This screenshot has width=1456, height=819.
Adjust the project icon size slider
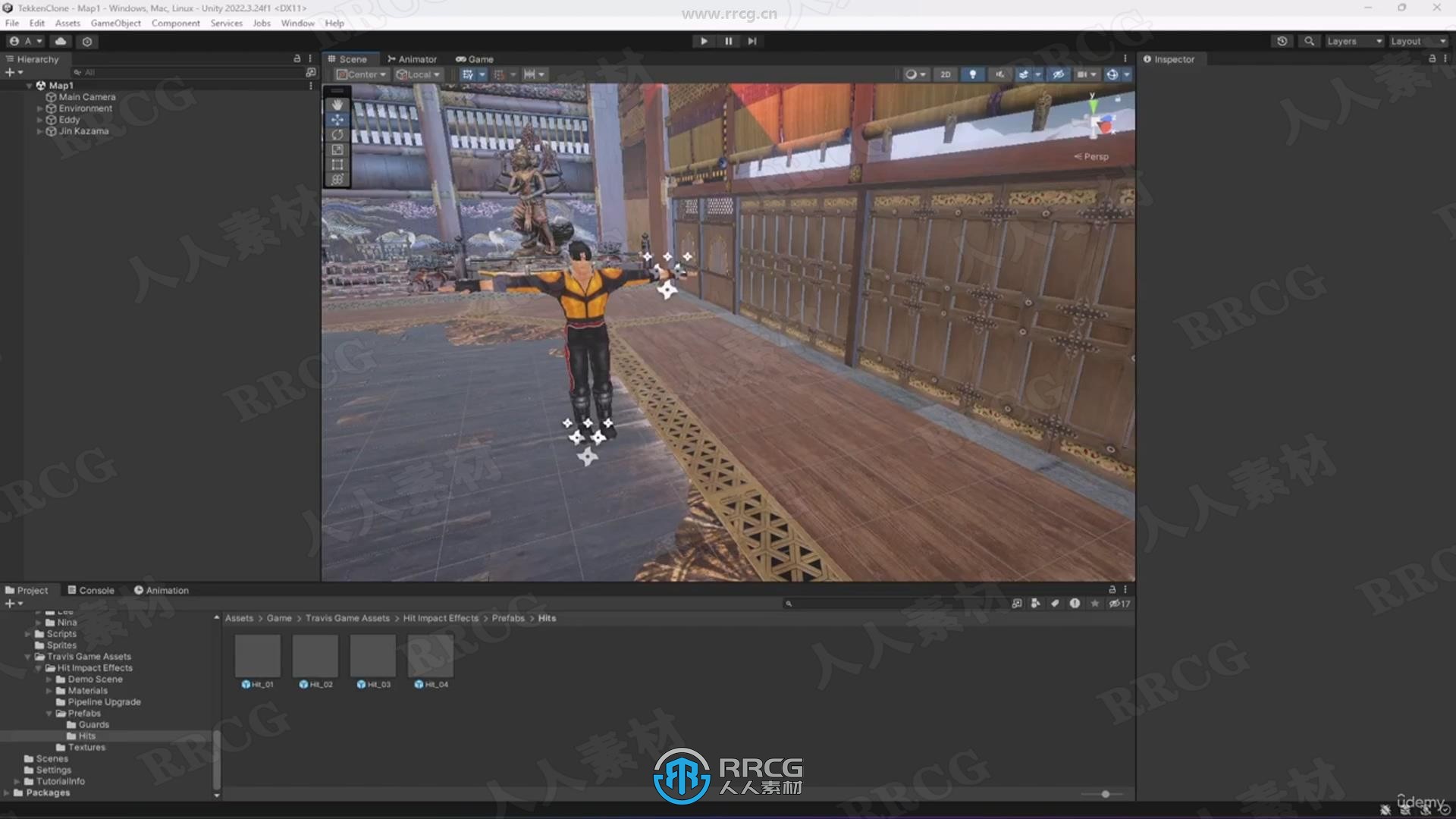point(1105,794)
